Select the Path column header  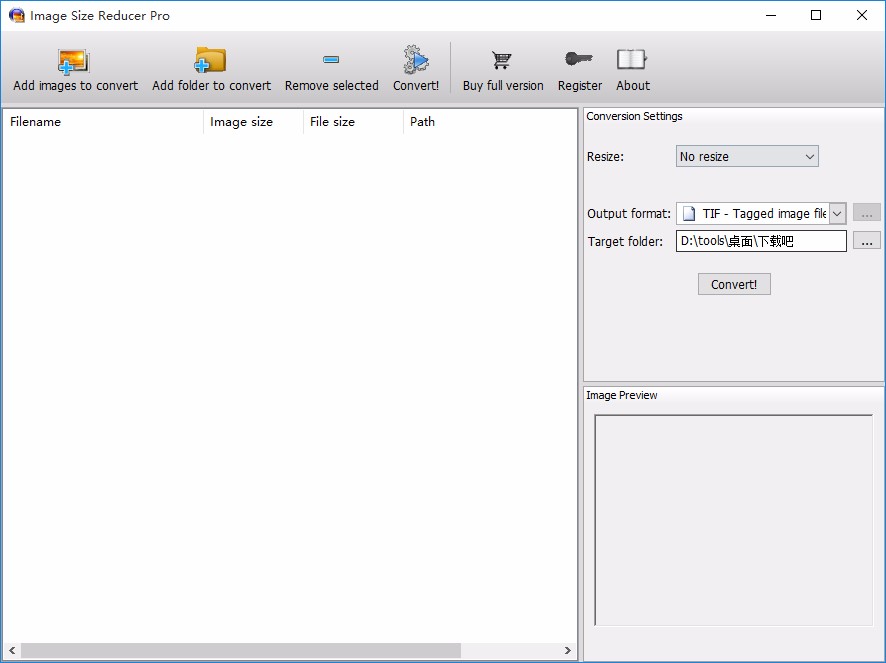point(490,122)
